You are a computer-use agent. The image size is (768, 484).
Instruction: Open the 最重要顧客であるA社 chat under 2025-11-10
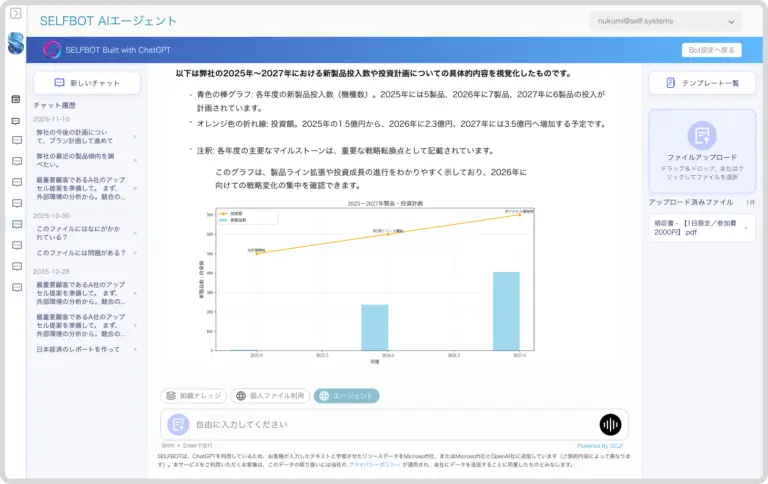click(x=81, y=188)
